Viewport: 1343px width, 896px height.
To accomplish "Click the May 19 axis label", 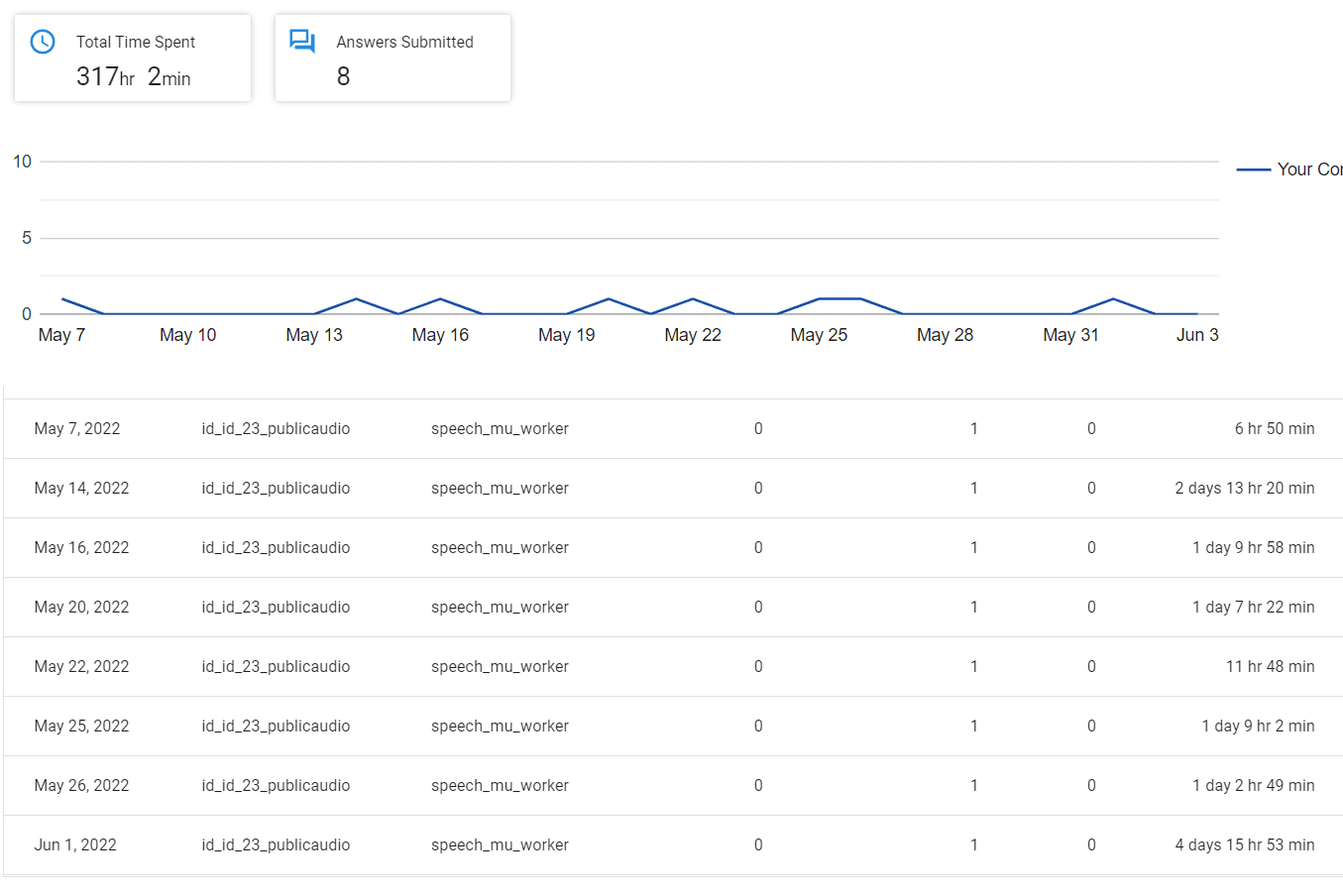I will (x=567, y=335).
